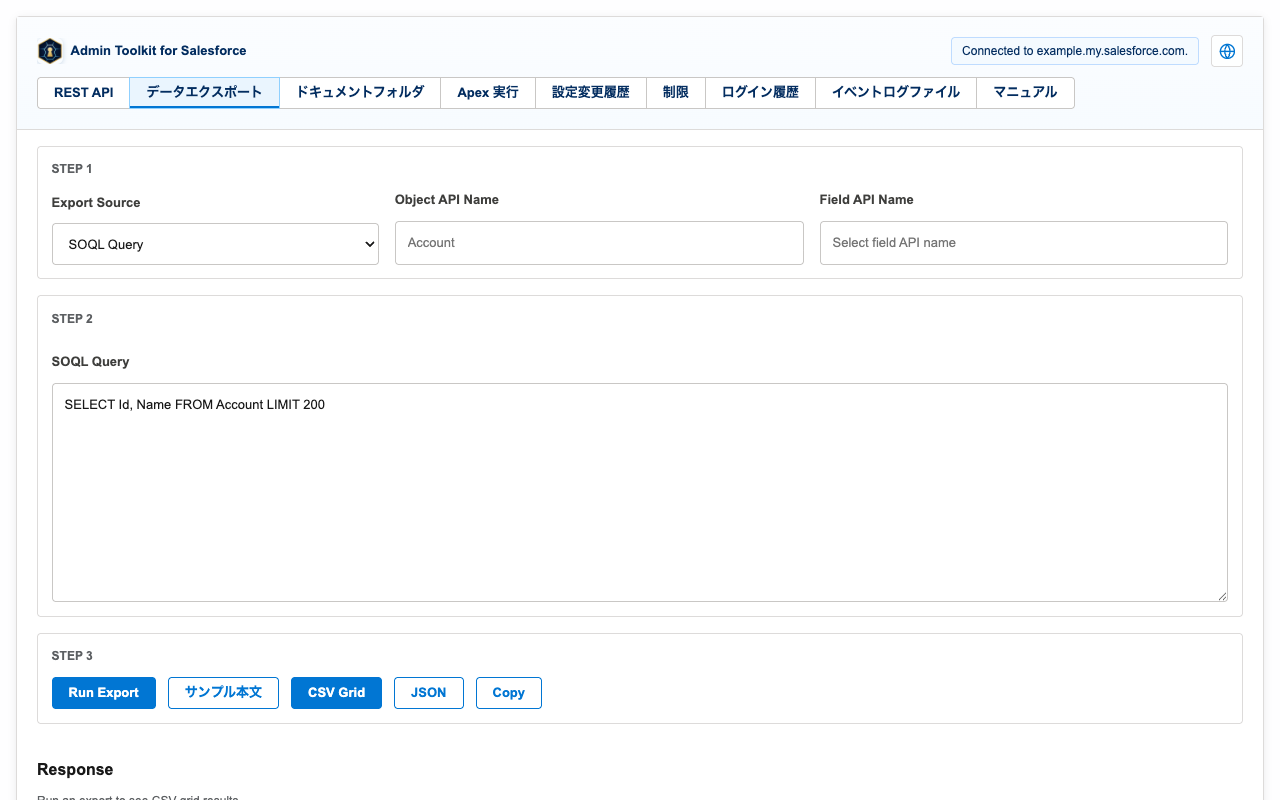
Task: Select the データエクスポート tab
Action: click(x=204, y=93)
